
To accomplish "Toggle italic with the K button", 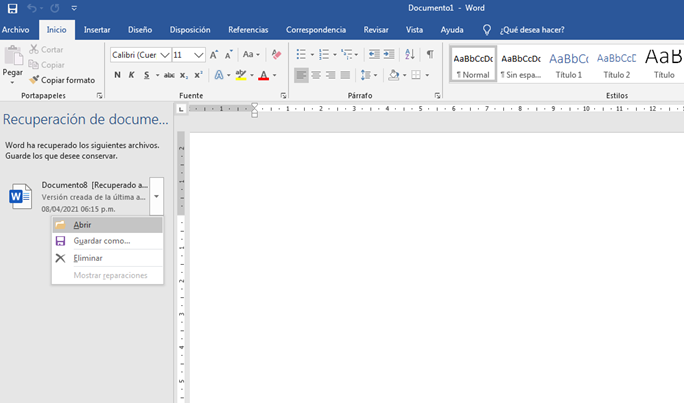I will pyautogui.click(x=131, y=75).
